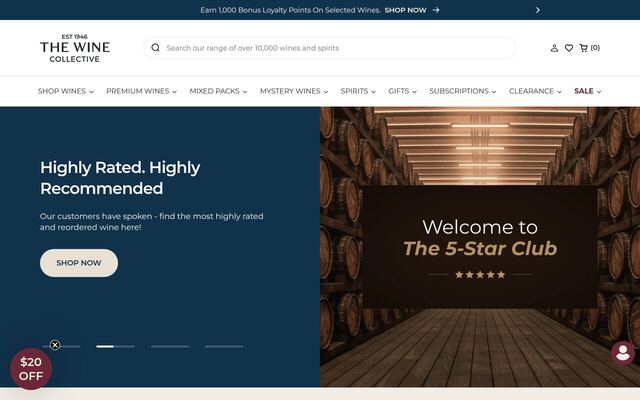The width and height of the screenshot is (640, 400).
Task: Expand the MYSTERY WINES menu
Action: [x=294, y=91]
